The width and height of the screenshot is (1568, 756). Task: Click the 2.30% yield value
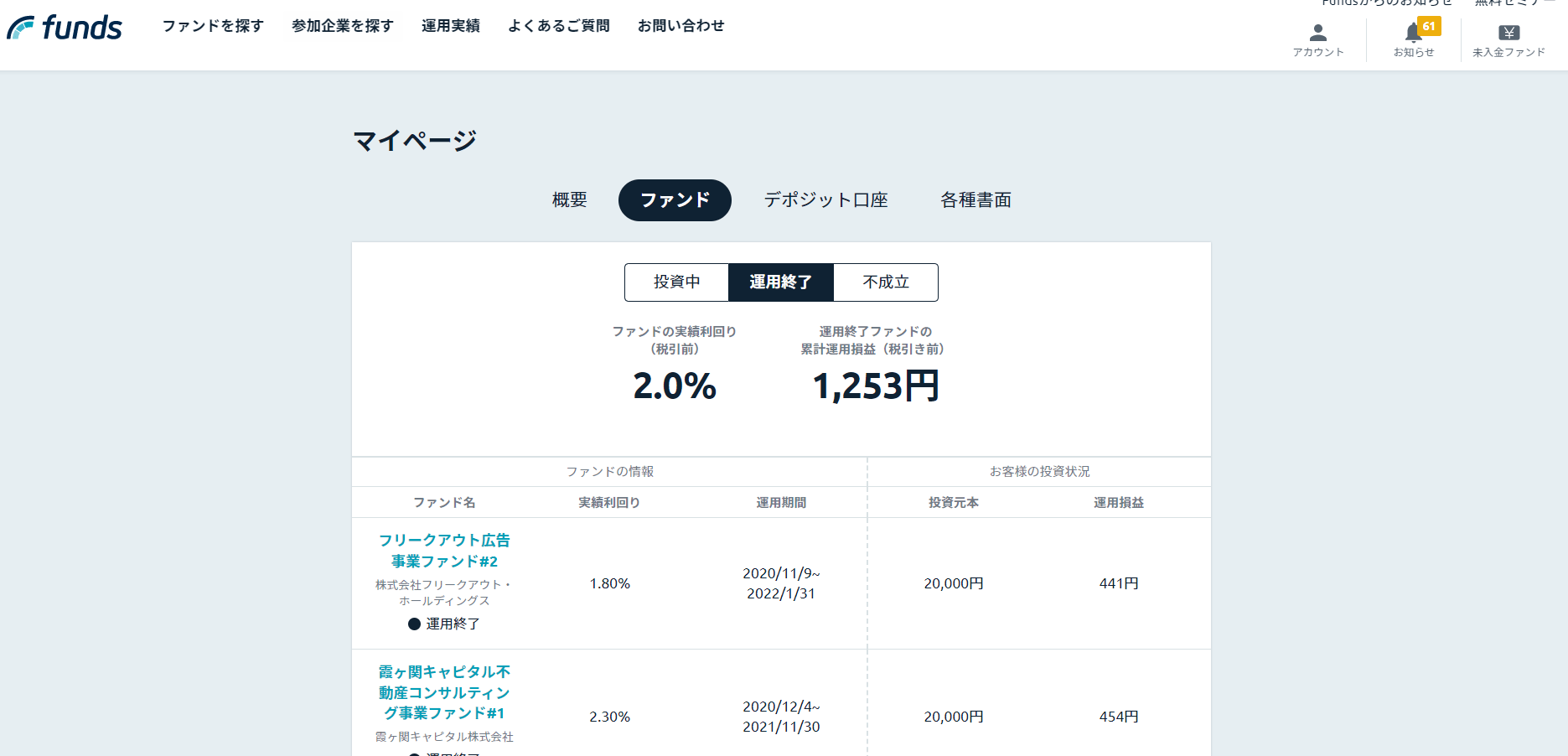[x=609, y=717]
